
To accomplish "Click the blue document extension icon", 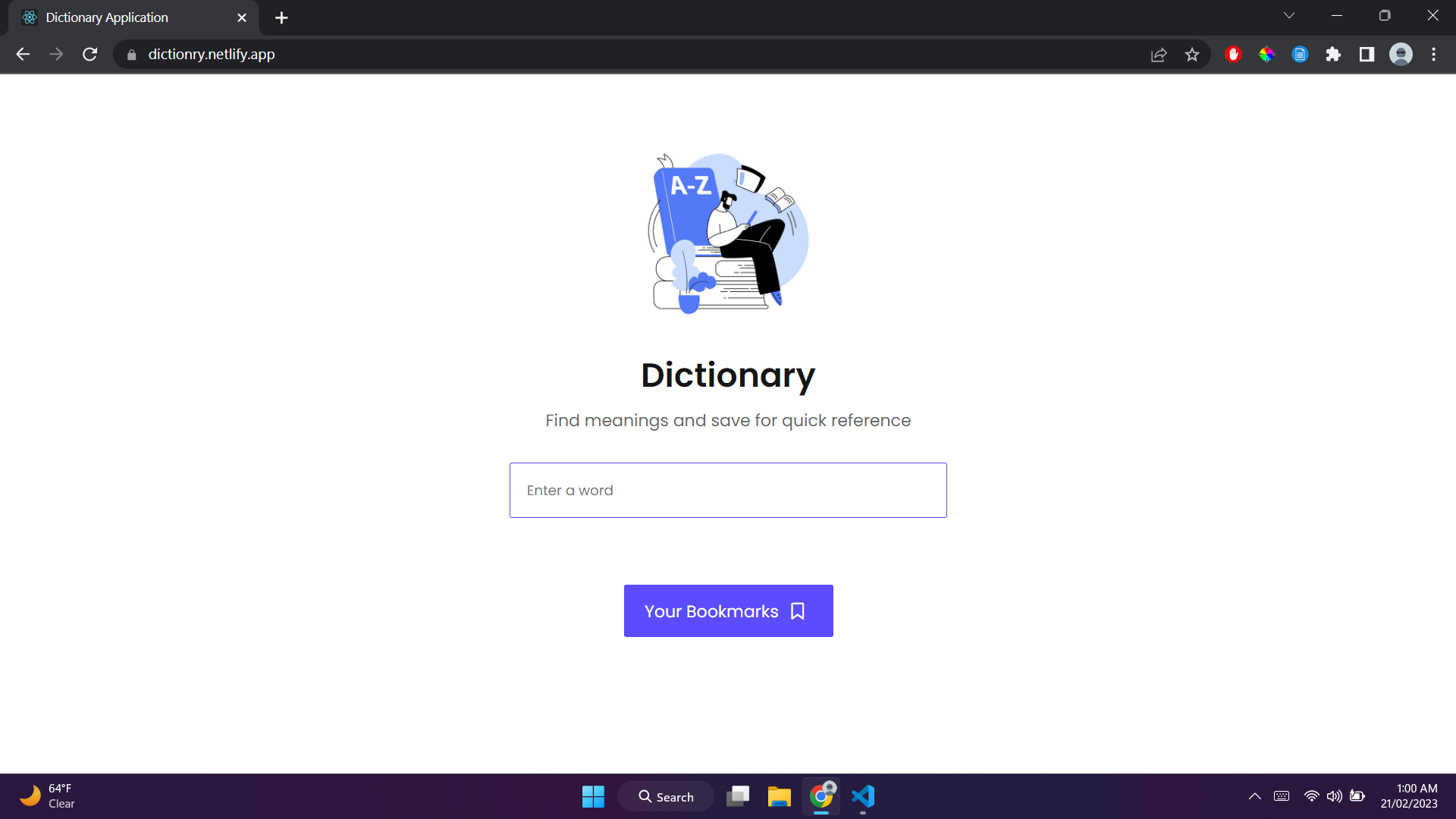I will (1300, 55).
